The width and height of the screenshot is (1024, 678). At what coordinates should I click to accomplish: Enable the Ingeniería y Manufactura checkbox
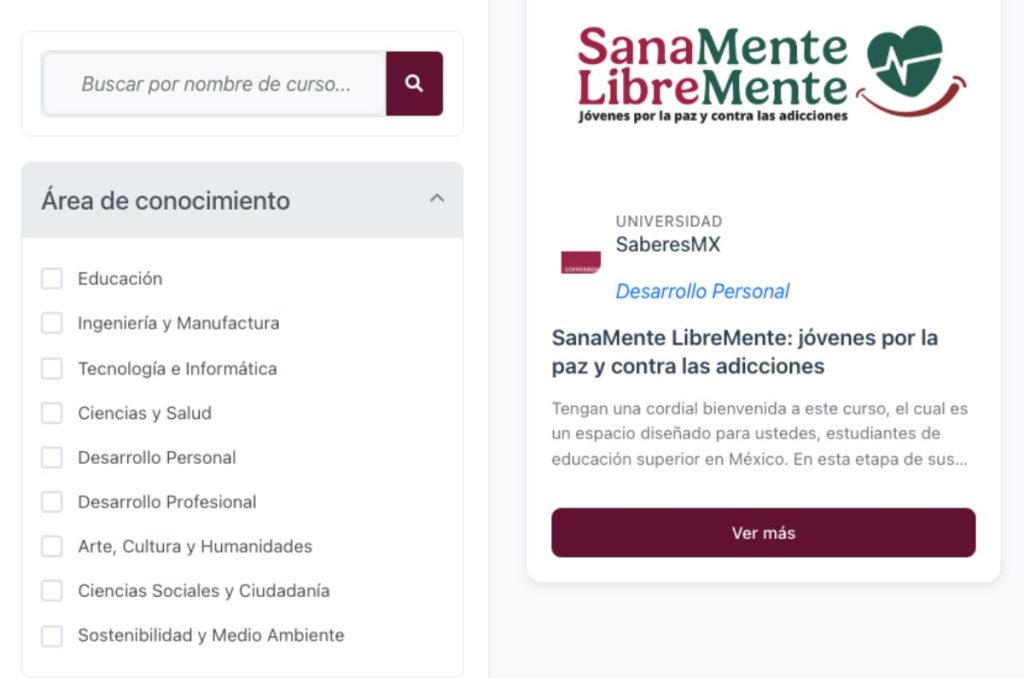click(52, 323)
